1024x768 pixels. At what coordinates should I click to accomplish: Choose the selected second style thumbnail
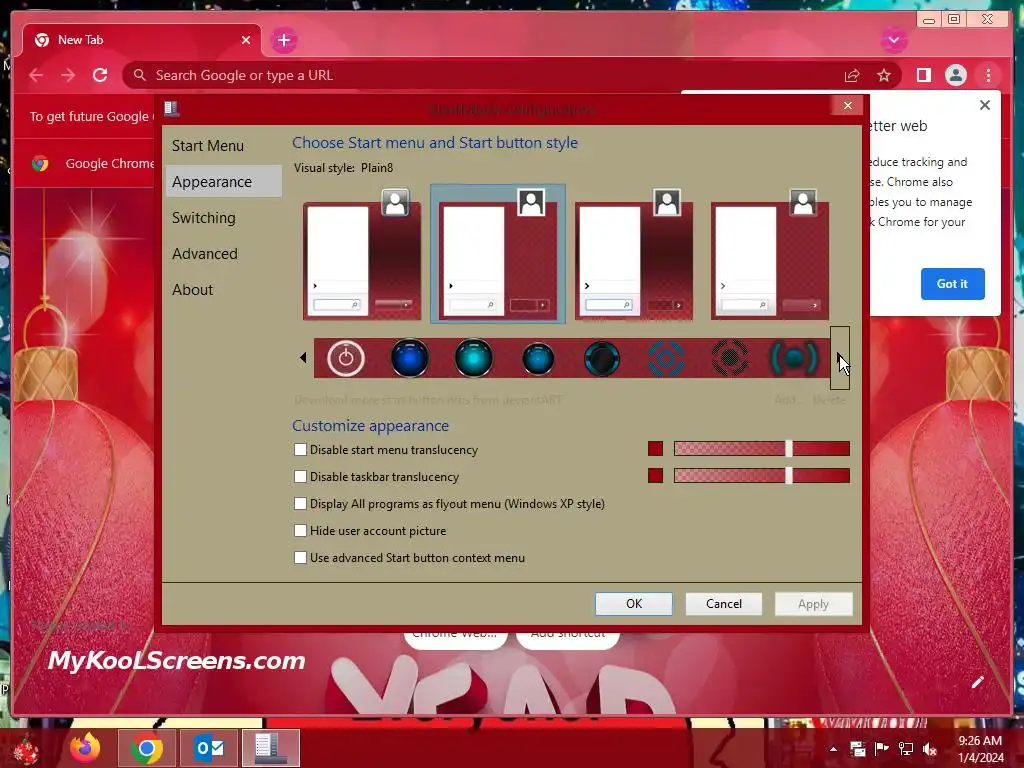coord(498,255)
